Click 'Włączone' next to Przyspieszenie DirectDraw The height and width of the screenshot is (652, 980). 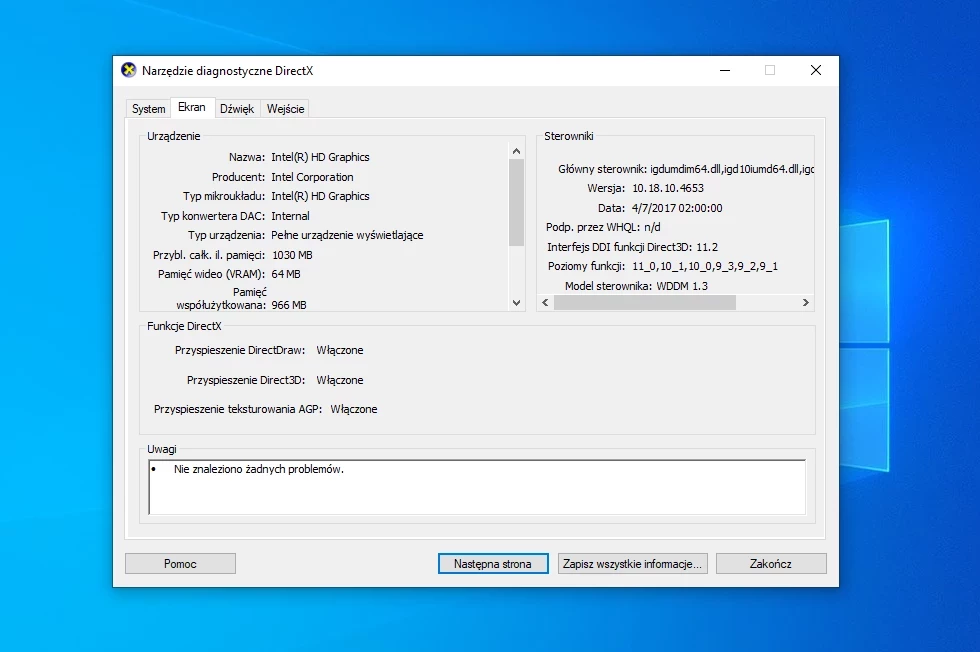click(339, 350)
